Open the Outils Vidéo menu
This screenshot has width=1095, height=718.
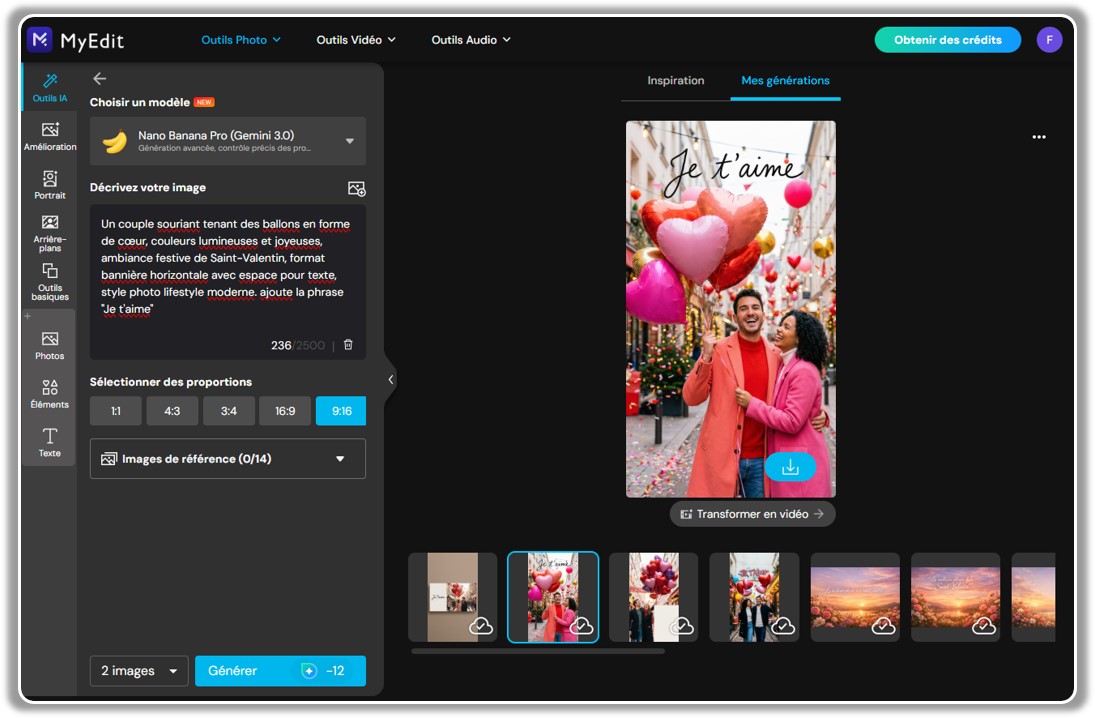[x=356, y=40]
